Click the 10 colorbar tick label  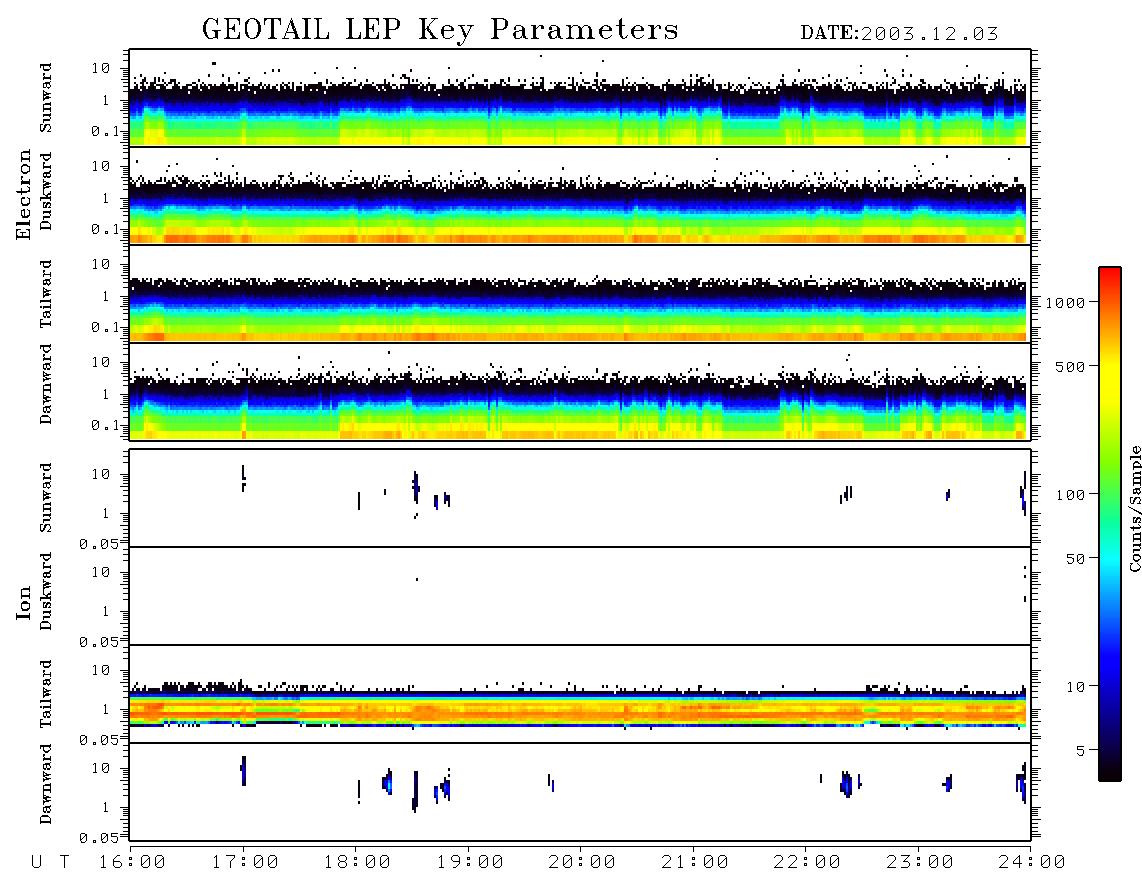coord(1075,686)
